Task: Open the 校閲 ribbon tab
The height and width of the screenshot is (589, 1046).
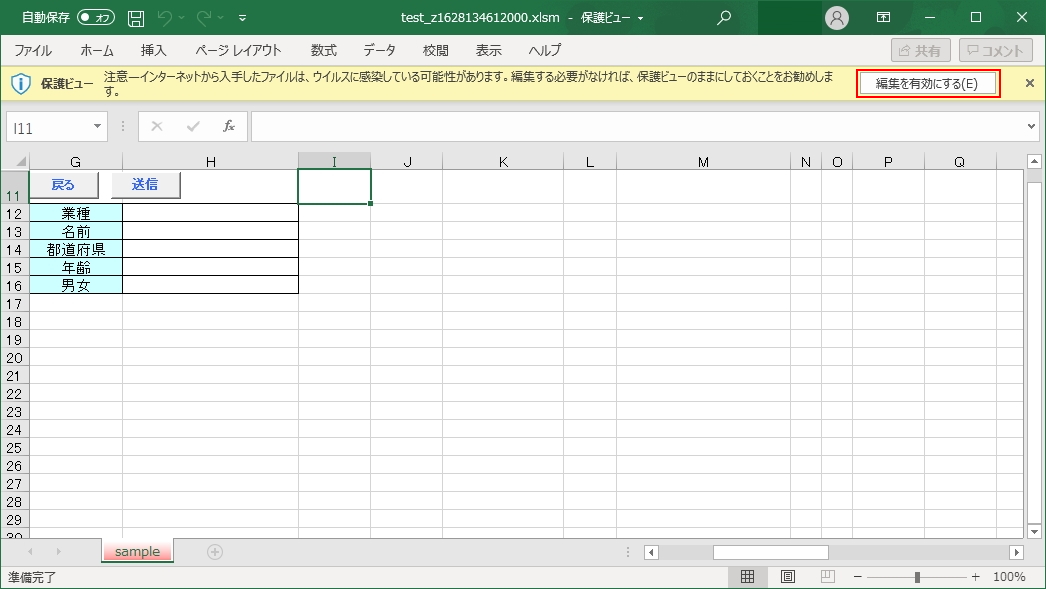Action: click(436, 51)
